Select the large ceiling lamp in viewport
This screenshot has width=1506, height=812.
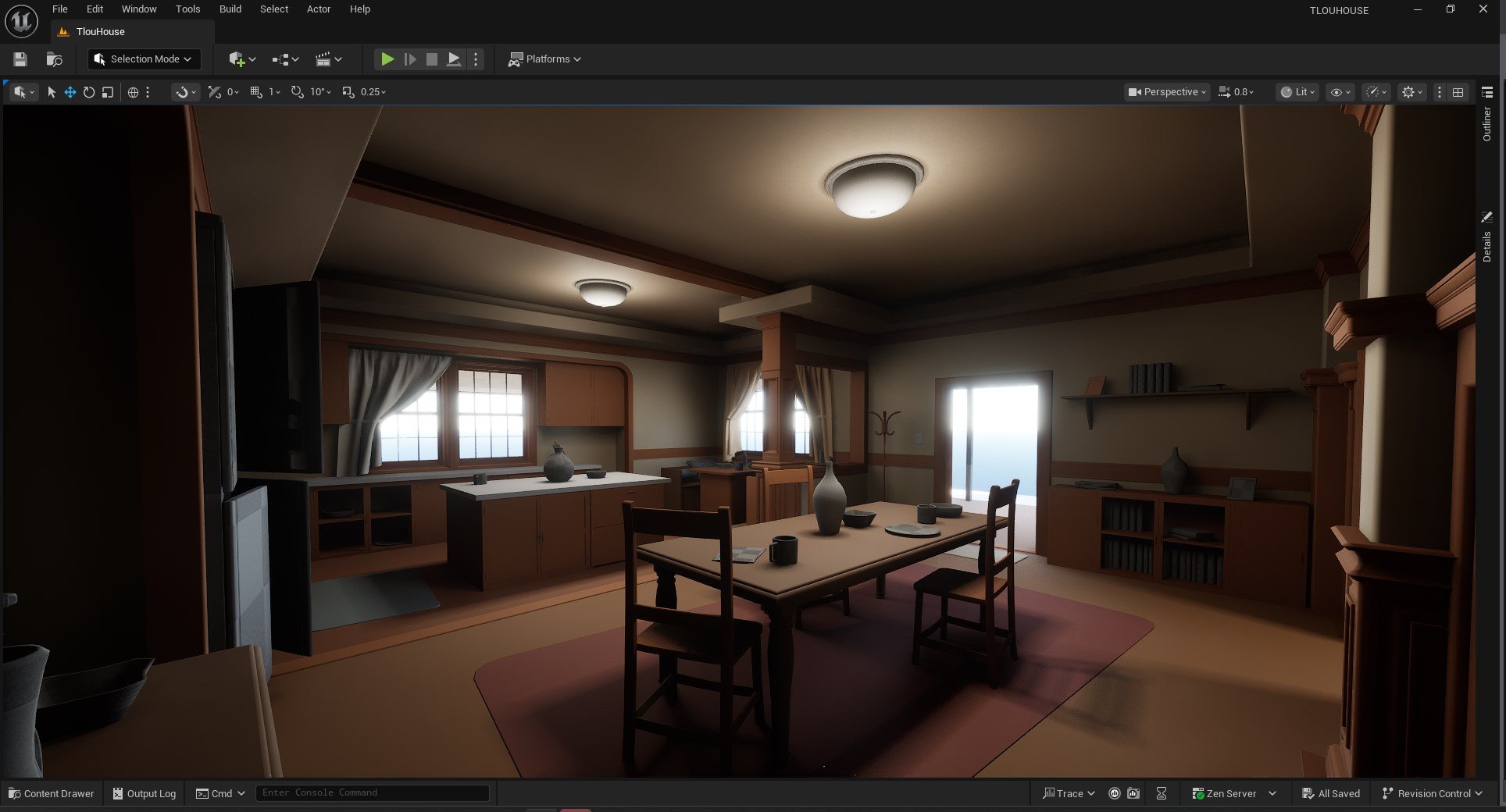click(x=873, y=186)
